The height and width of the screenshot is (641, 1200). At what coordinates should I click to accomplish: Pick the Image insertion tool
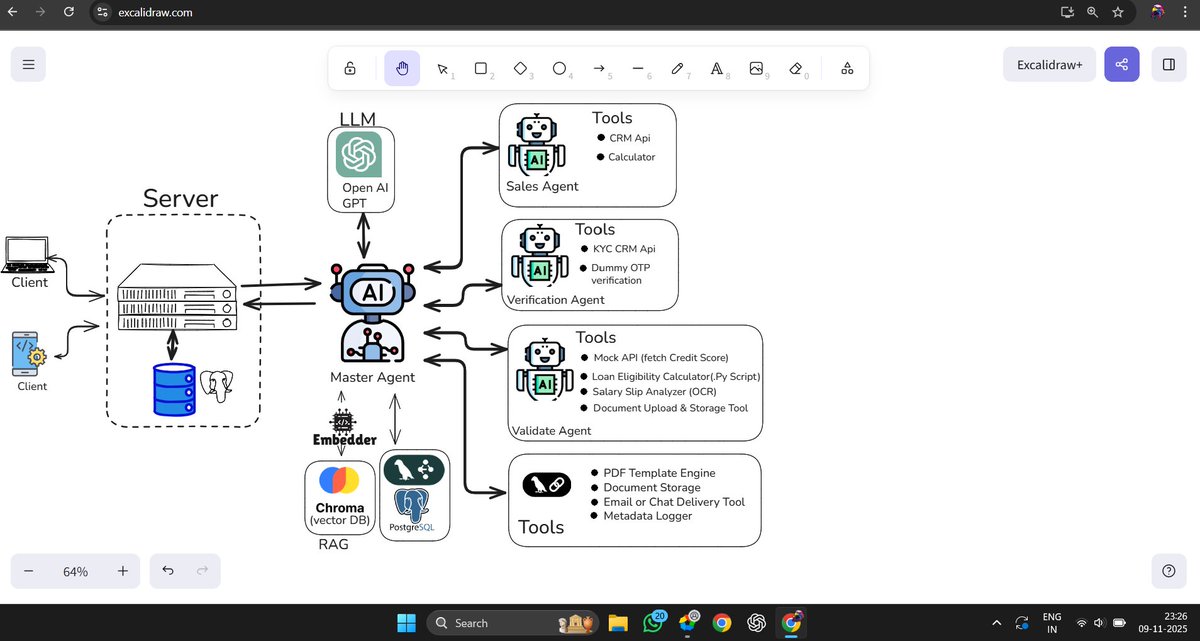(x=756, y=67)
